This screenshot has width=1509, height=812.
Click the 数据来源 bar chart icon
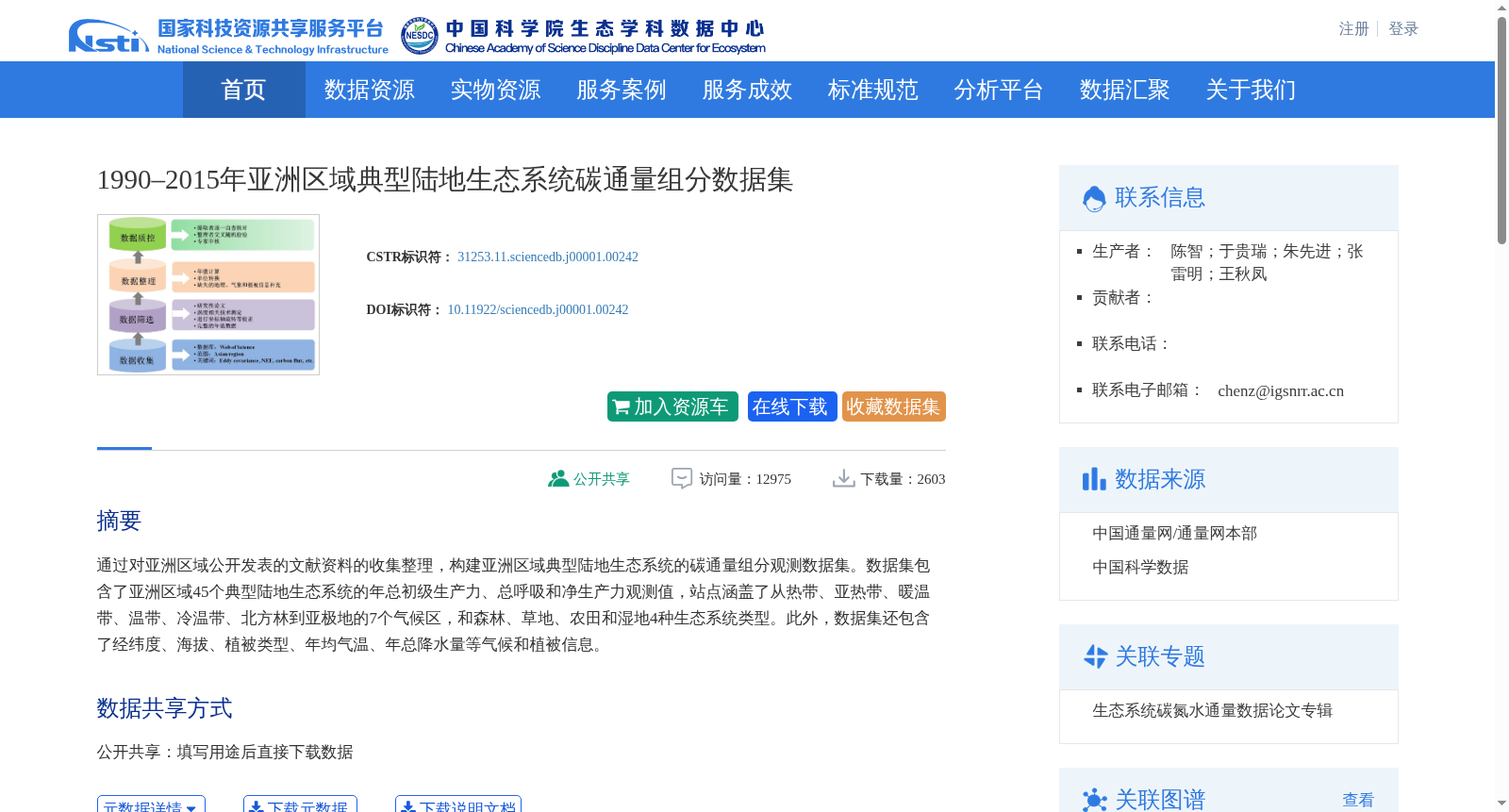(x=1094, y=479)
